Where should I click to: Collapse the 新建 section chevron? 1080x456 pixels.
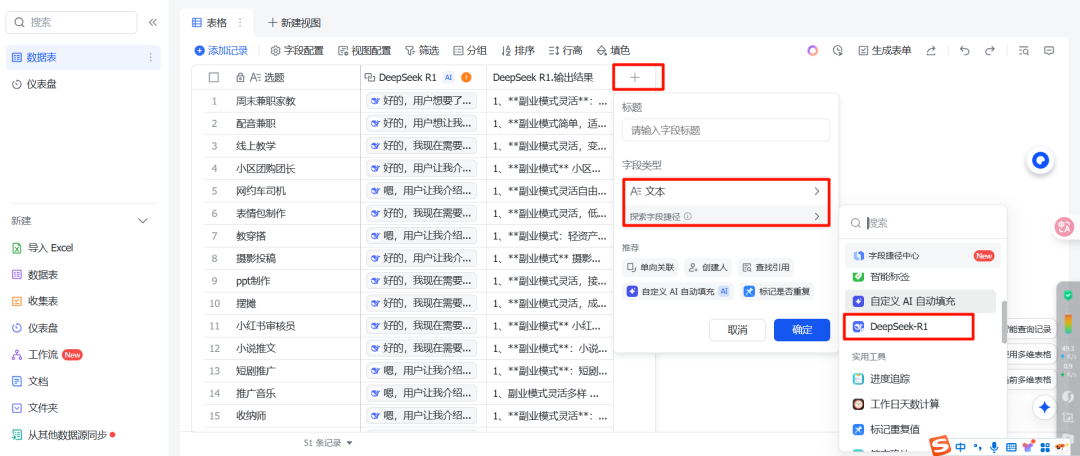(143, 221)
